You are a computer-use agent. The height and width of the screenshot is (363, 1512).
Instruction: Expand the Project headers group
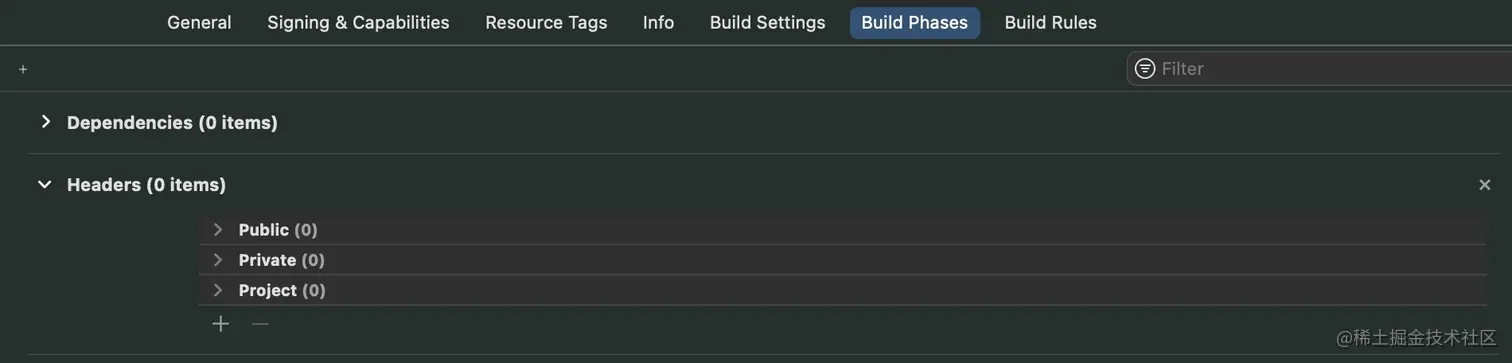point(217,290)
